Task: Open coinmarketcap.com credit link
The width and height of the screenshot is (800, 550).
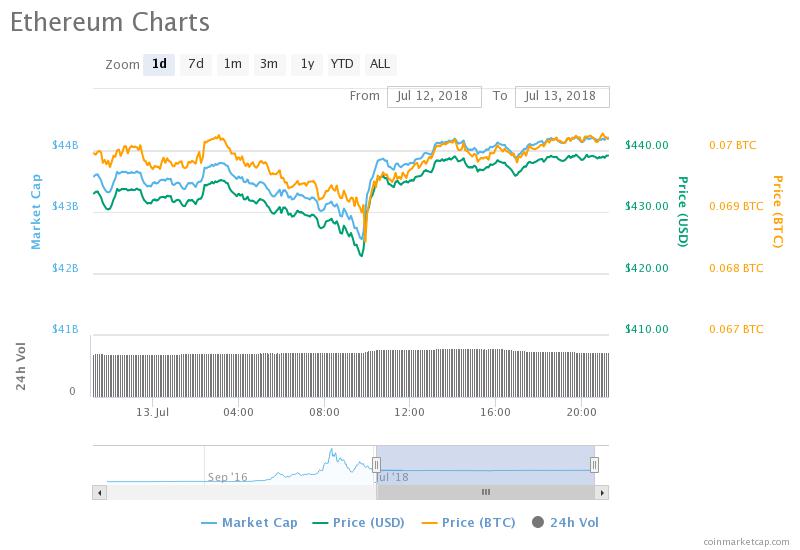Action: (746, 542)
